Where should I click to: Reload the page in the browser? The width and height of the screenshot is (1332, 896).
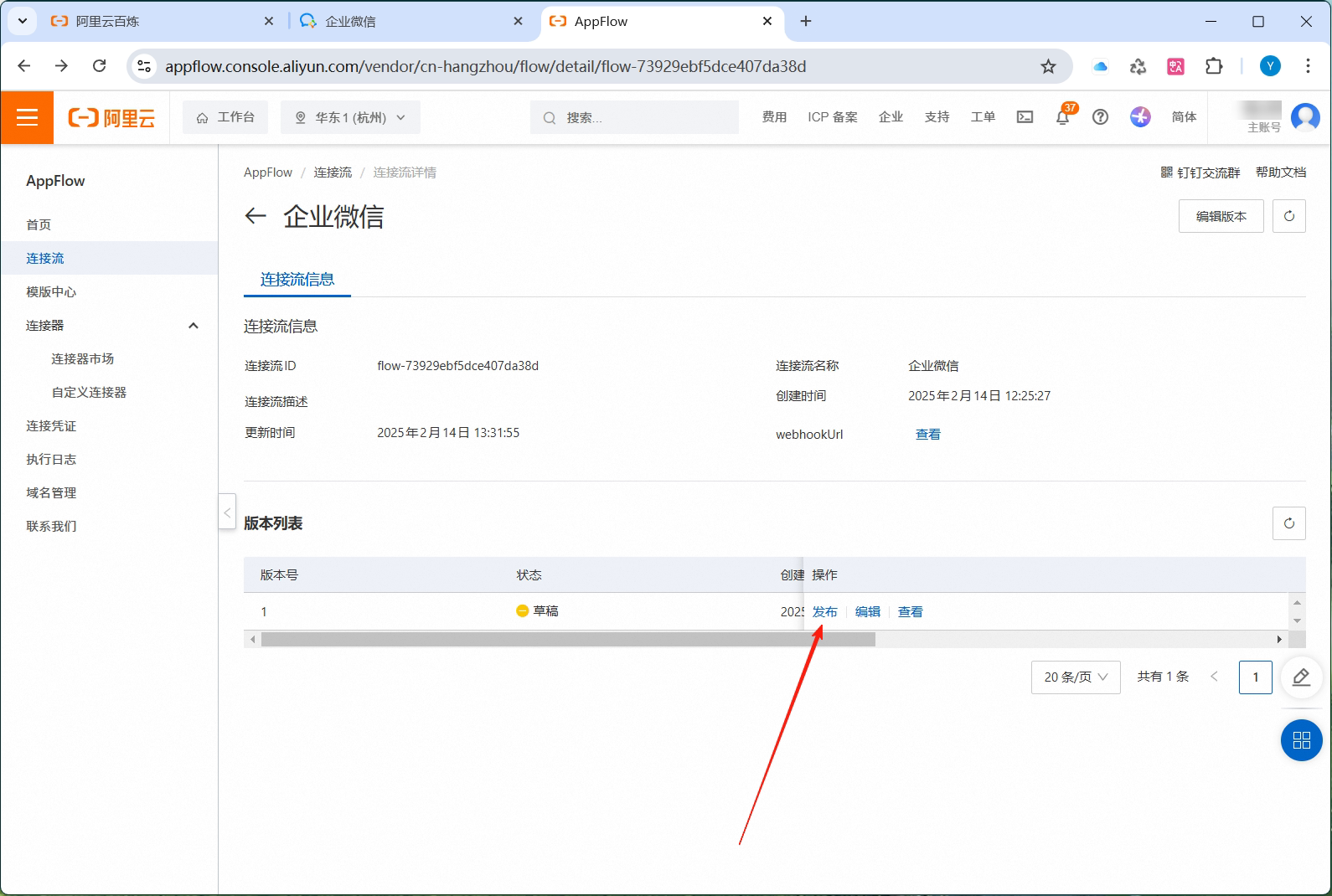[99, 66]
